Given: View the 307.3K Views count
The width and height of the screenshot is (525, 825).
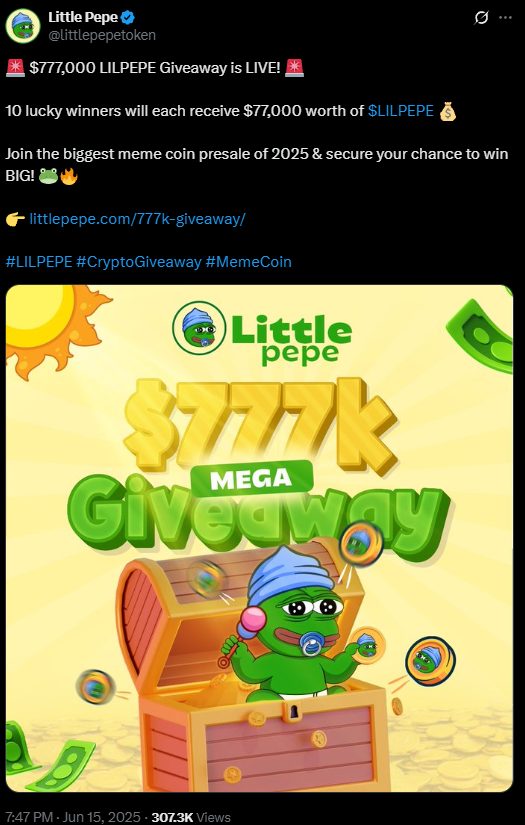Looking at the screenshot, I should click(x=191, y=817).
